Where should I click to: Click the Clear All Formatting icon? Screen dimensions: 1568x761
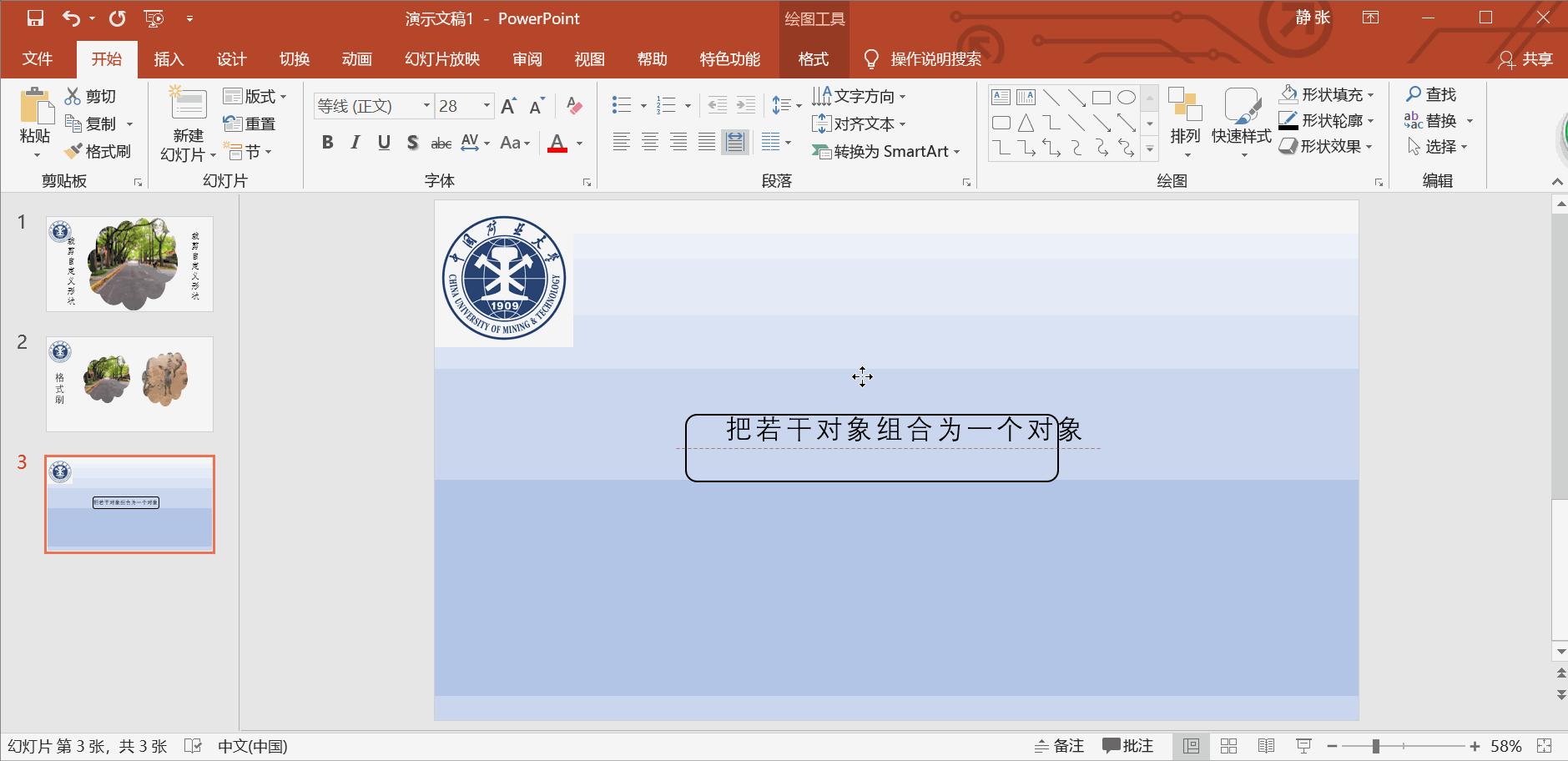(x=572, y=105)
